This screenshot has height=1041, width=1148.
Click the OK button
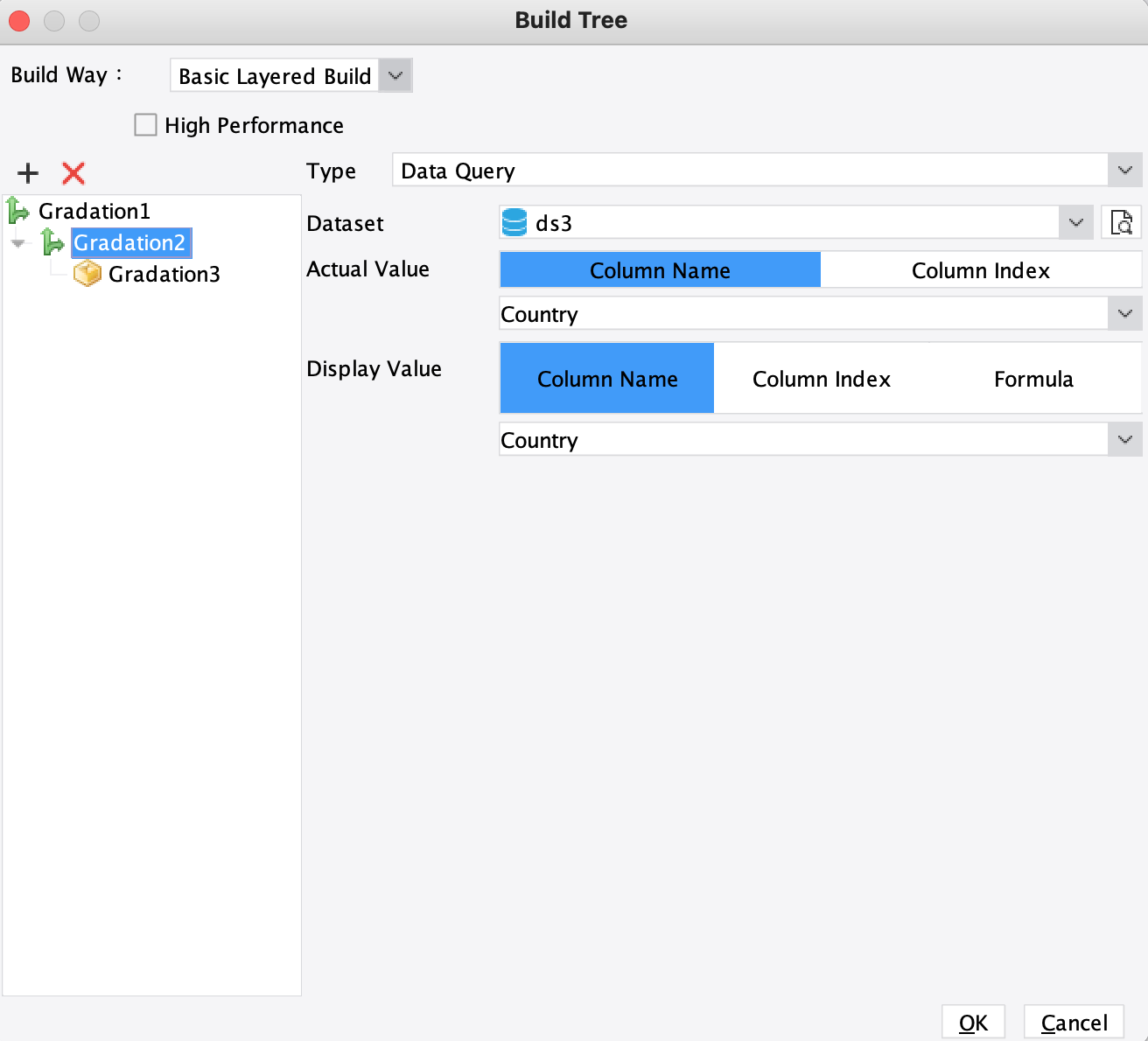[973, 1021]
